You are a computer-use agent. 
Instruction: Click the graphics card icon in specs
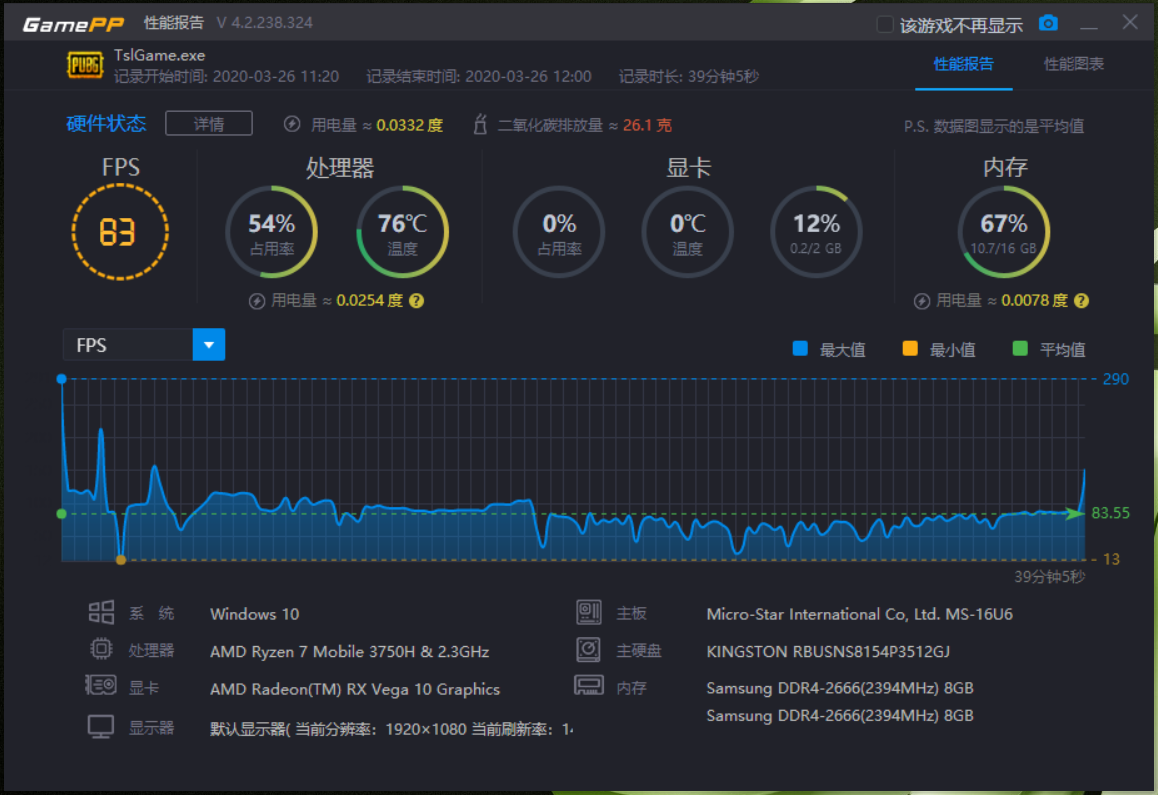pos(101,687)
